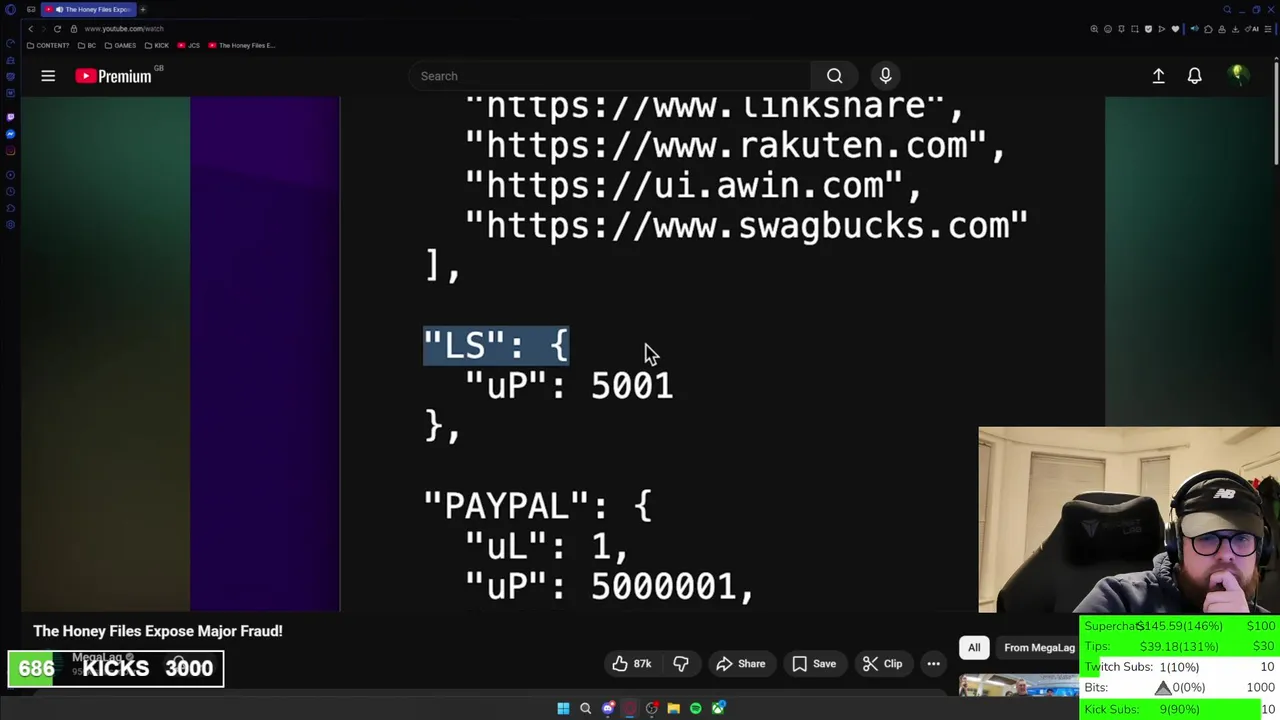
Task: Focus the YouTube search field
Action: 610,76
